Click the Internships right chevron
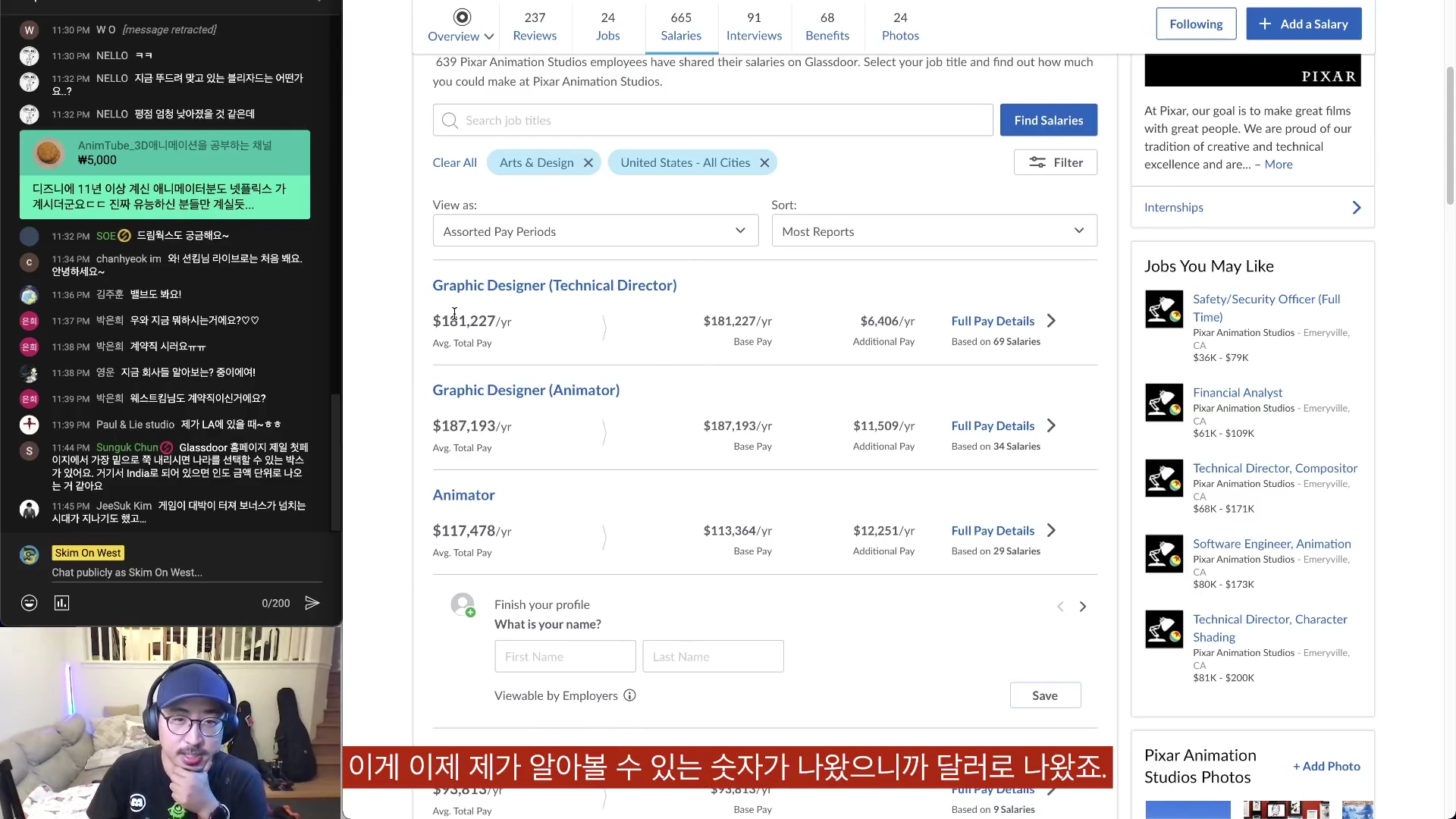The width and height of the screenshot is (1456, 819). (1357, 207)
